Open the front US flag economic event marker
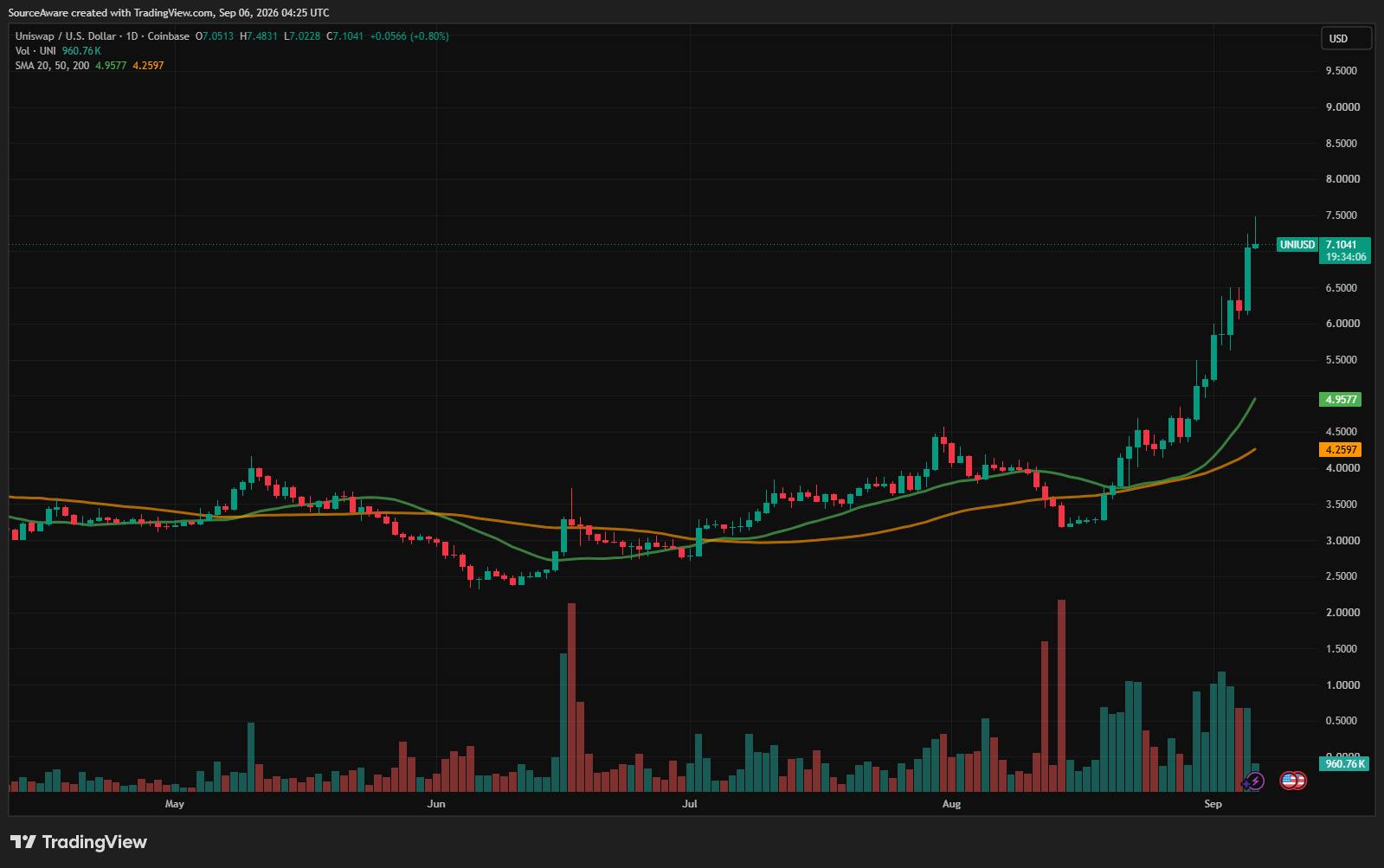This screenshot has height=868, width=1384. tap(1289, 781)
